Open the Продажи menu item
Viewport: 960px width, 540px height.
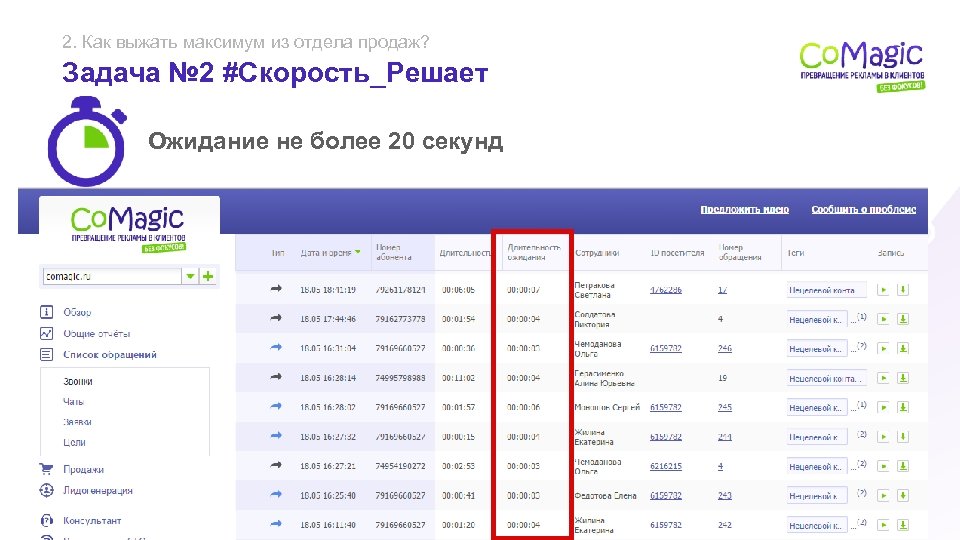point(83,470)
